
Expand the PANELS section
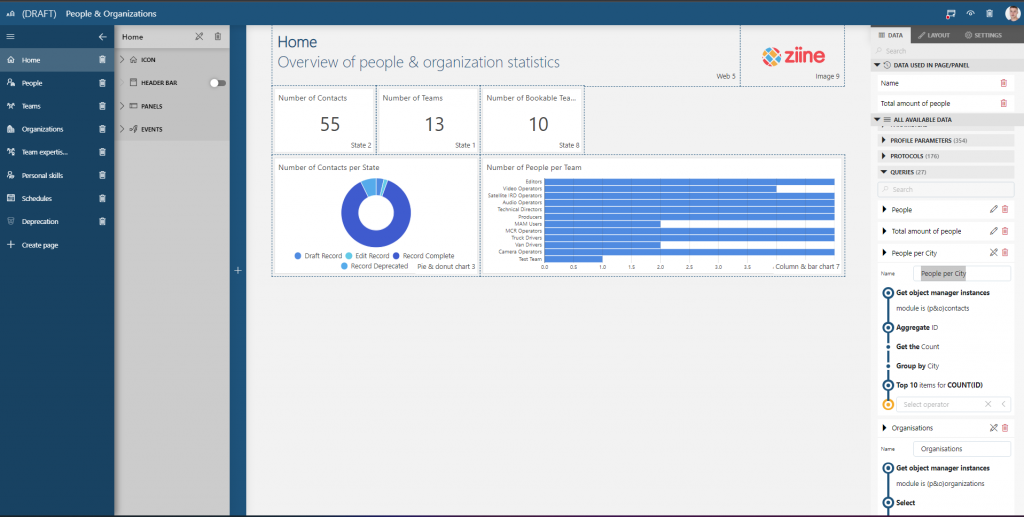pos(122,106)
